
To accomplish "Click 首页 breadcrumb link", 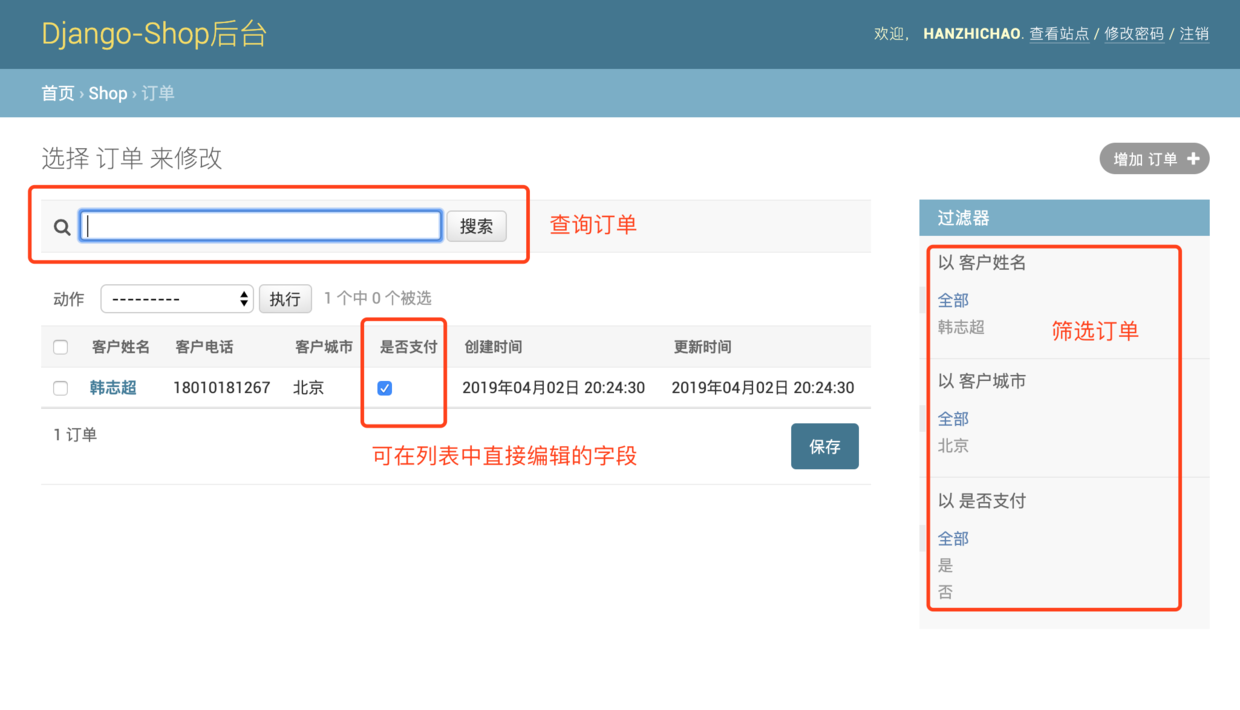I will 58,93.
